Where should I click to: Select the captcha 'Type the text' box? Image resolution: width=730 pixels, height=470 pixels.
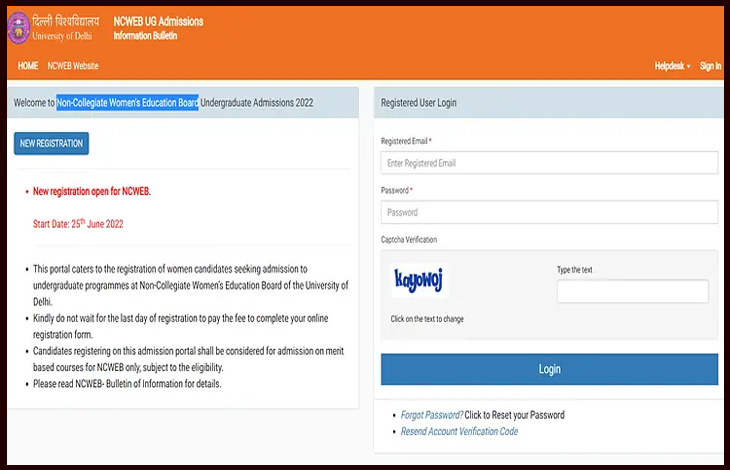point(632,291)
